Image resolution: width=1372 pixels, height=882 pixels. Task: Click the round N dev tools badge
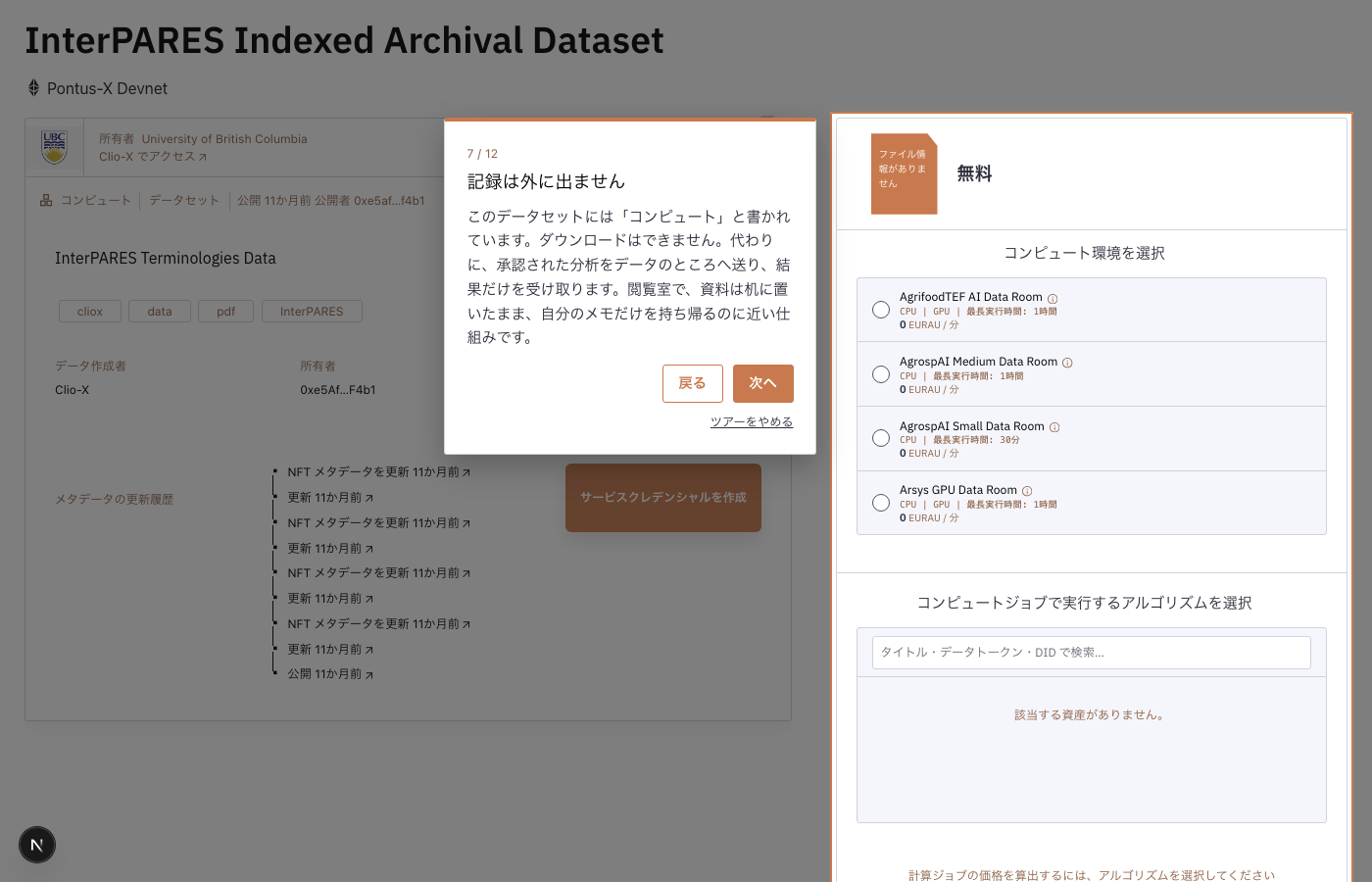pyautogui.click(x=37, y=845)
